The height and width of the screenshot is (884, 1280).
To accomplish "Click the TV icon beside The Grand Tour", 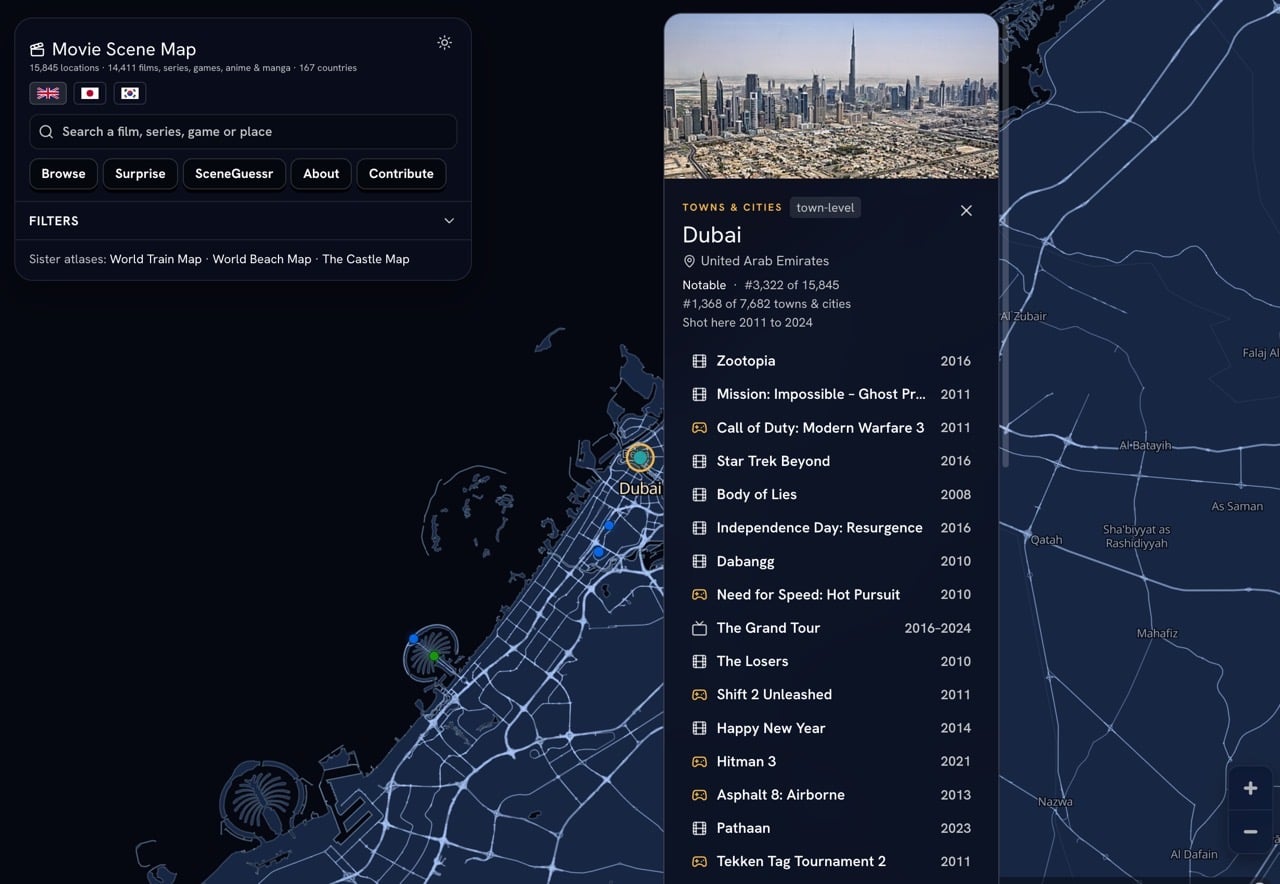I will (x=700, y=628).
